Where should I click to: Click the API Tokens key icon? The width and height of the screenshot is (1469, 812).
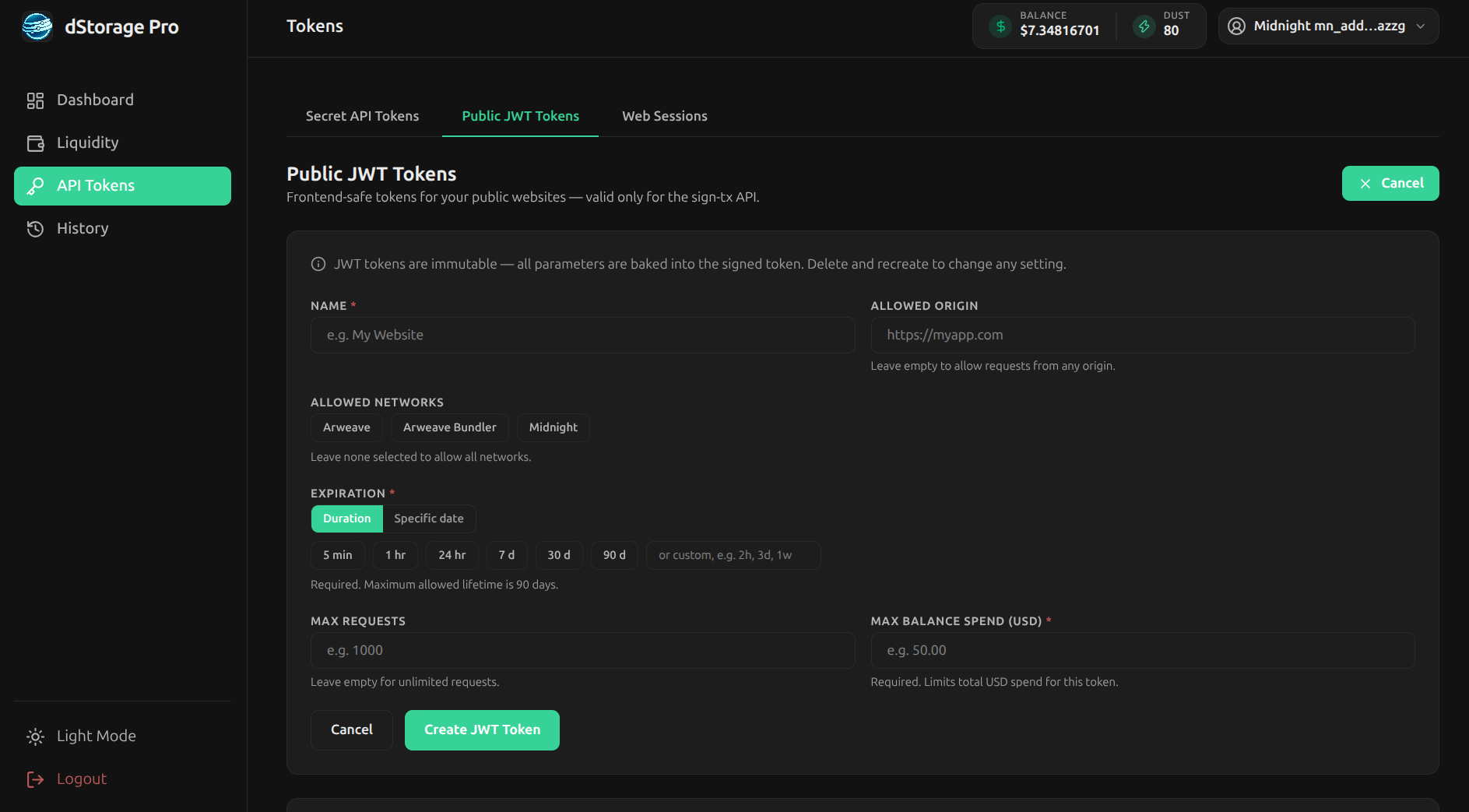(x=35, y=186)
